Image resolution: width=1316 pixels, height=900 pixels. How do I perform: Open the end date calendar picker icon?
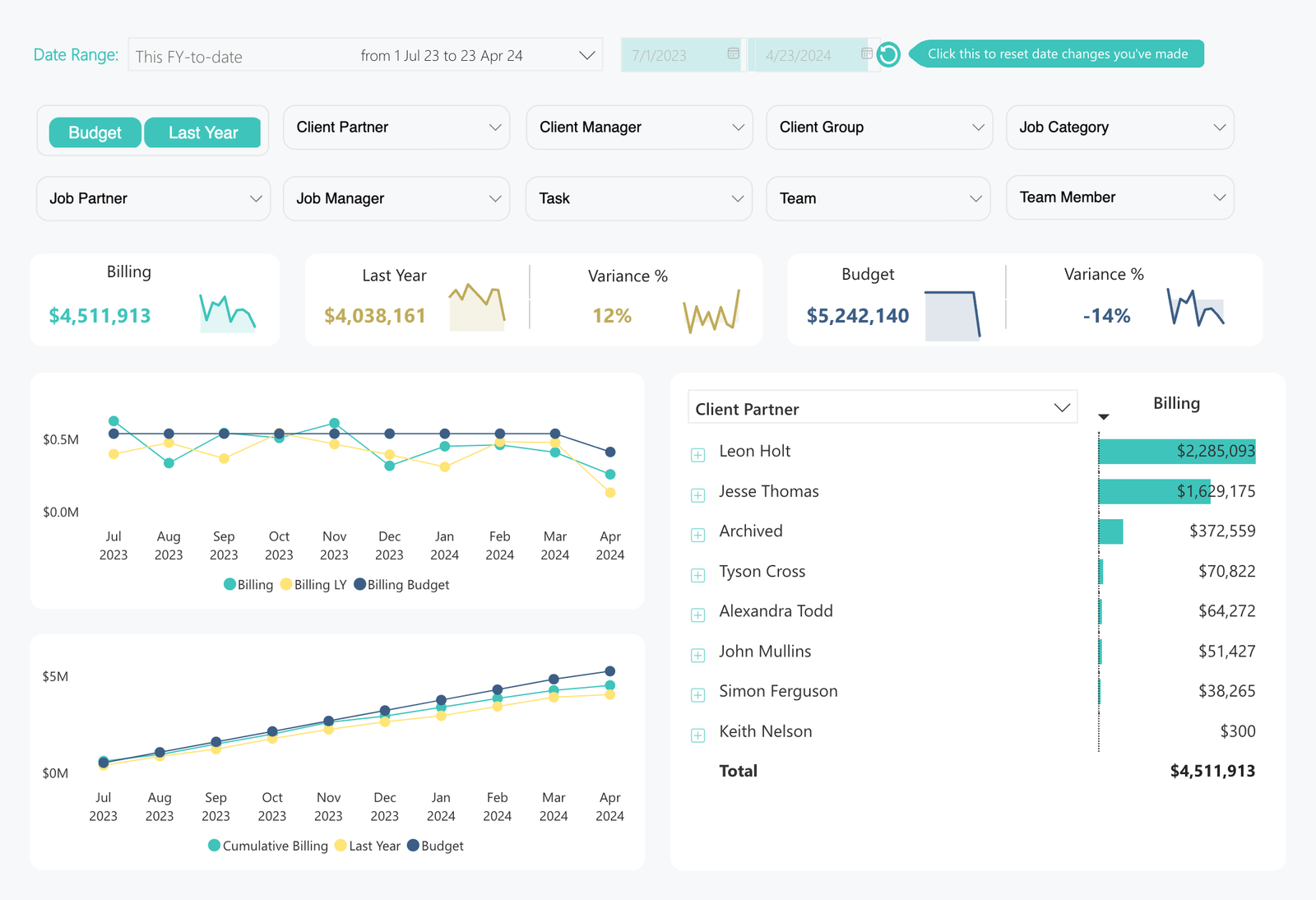(866, 54)
